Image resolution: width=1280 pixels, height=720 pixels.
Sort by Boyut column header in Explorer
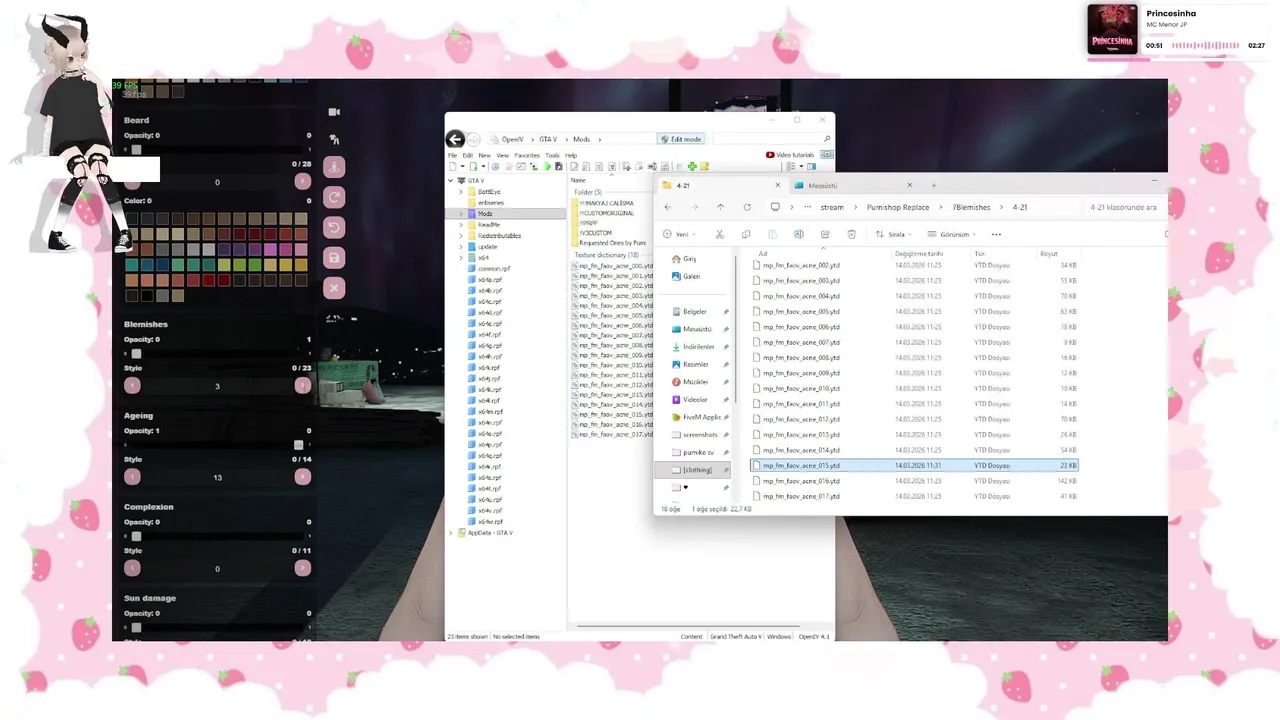(x=1049, y=254)
